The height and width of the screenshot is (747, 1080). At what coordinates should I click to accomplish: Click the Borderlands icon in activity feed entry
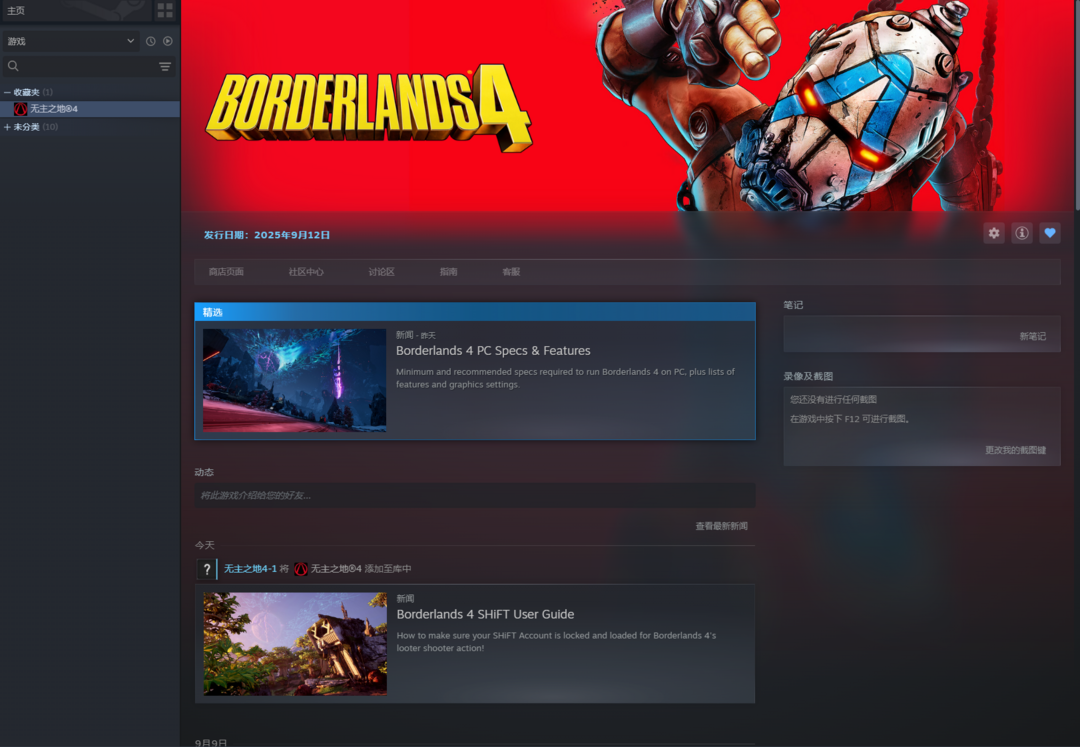click(301, 569)
